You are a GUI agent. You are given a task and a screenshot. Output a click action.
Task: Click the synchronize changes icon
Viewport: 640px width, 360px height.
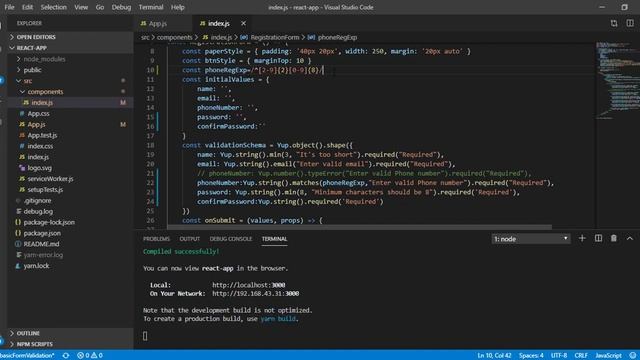[x=66, y=356]
